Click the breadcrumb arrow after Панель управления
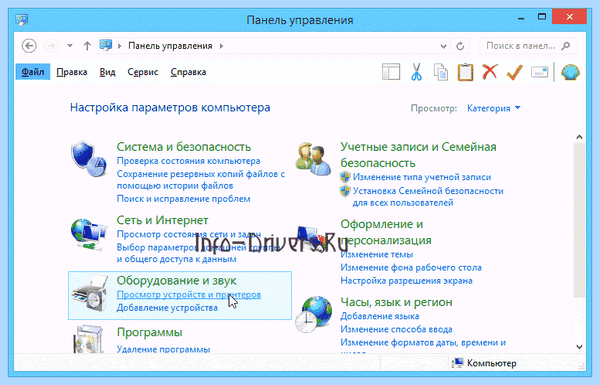The width and height of the screenshot is (600, 385). click(x=221, y=46)
